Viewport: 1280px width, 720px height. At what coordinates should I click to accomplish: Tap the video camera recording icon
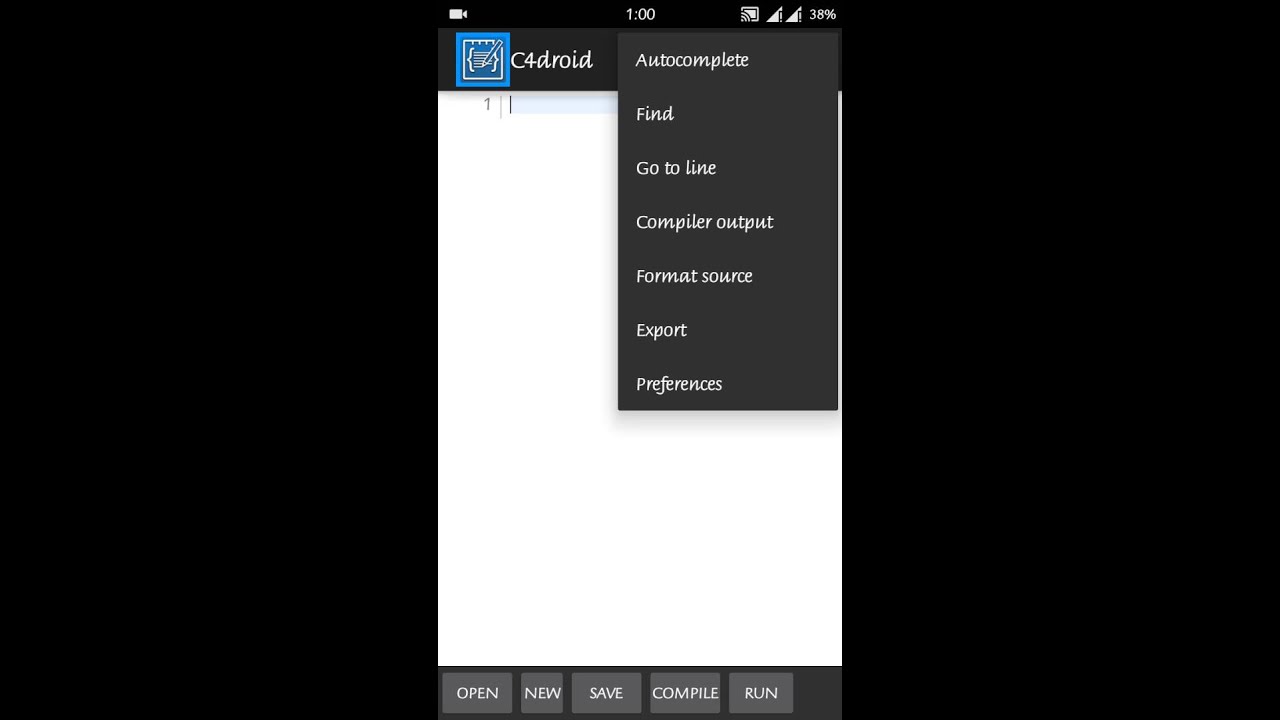coord(458,14)
